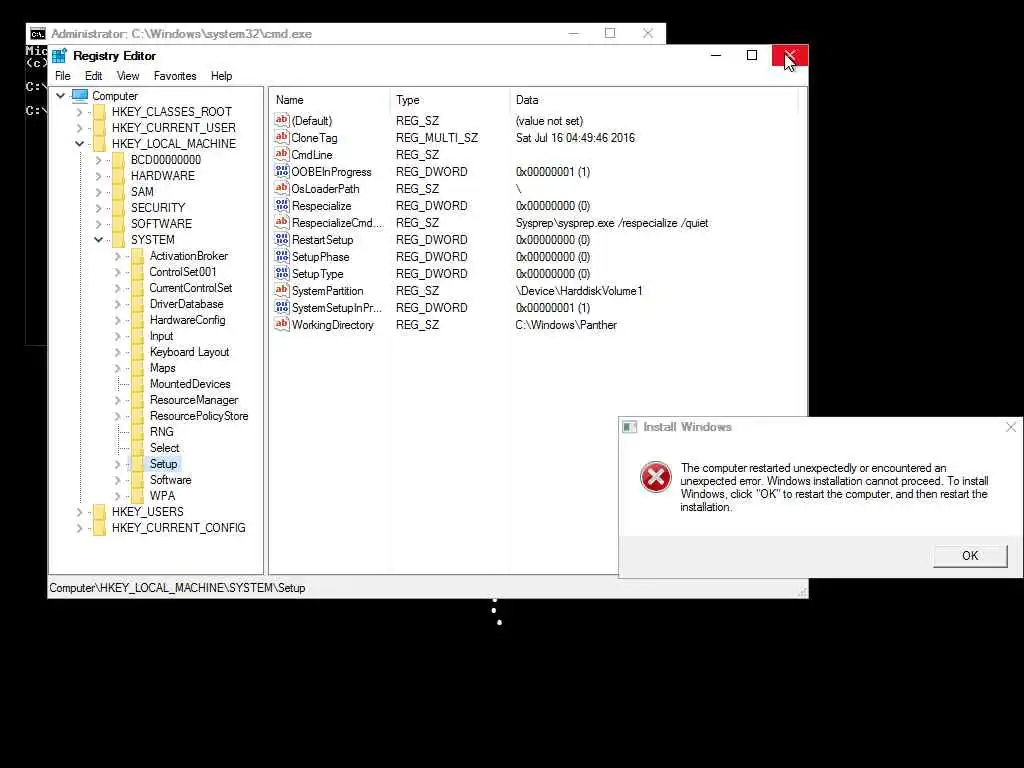Select the HardwareConfig key
The height and width of the screenshot is (768, 1024).
187,320
